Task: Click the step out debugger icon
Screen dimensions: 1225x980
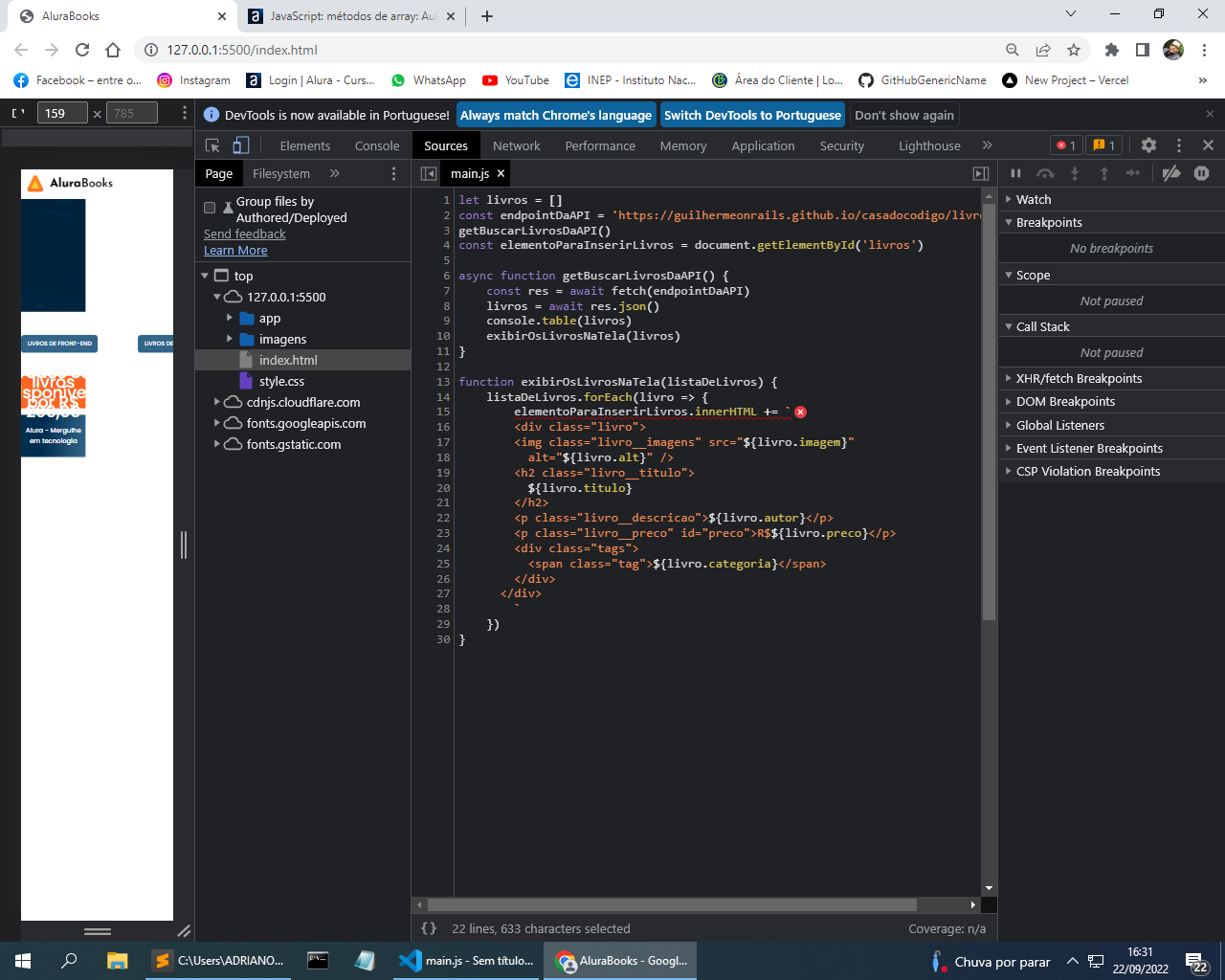Action: 1103,173
